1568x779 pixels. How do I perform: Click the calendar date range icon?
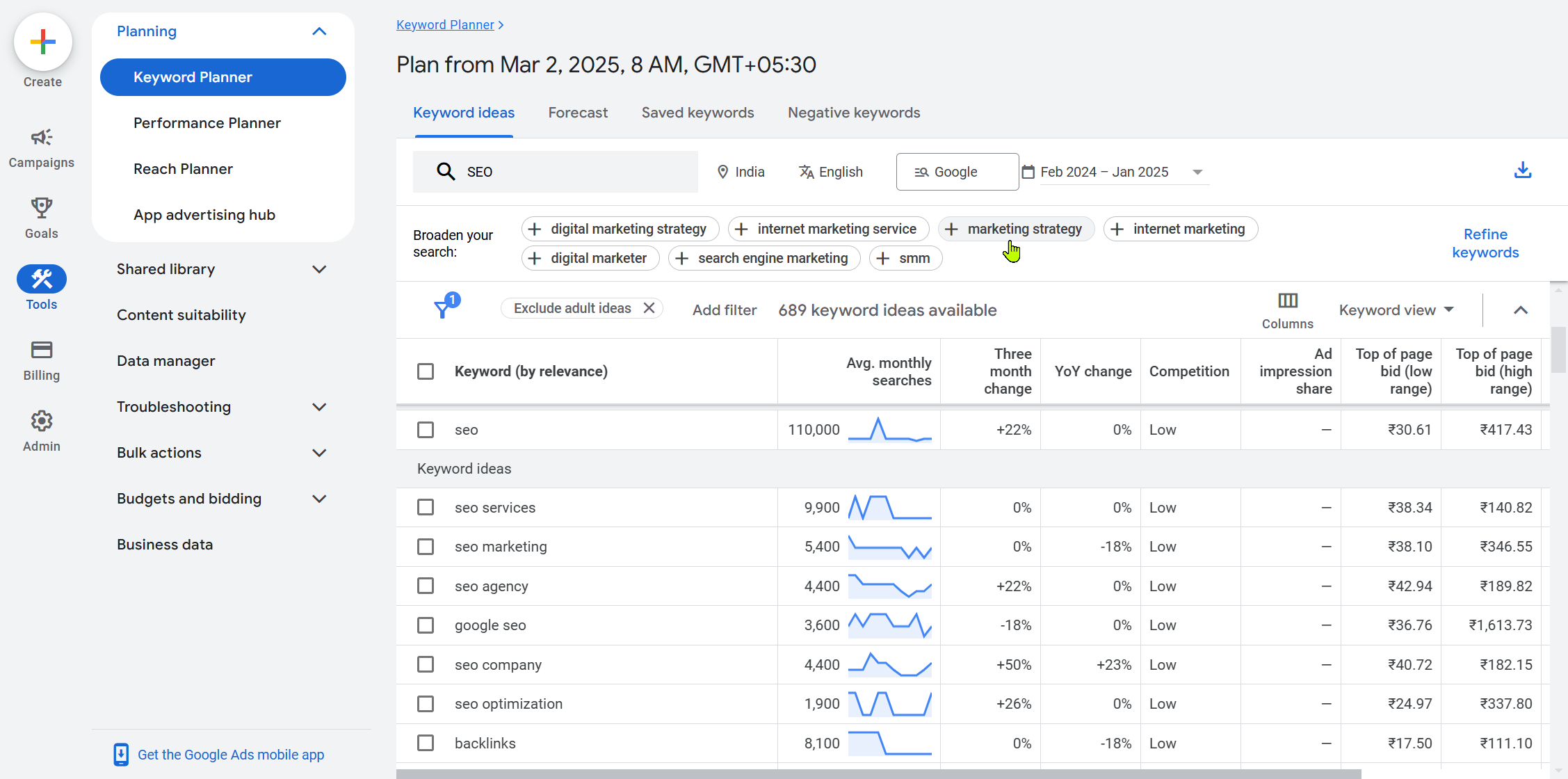pos(1028,172)
